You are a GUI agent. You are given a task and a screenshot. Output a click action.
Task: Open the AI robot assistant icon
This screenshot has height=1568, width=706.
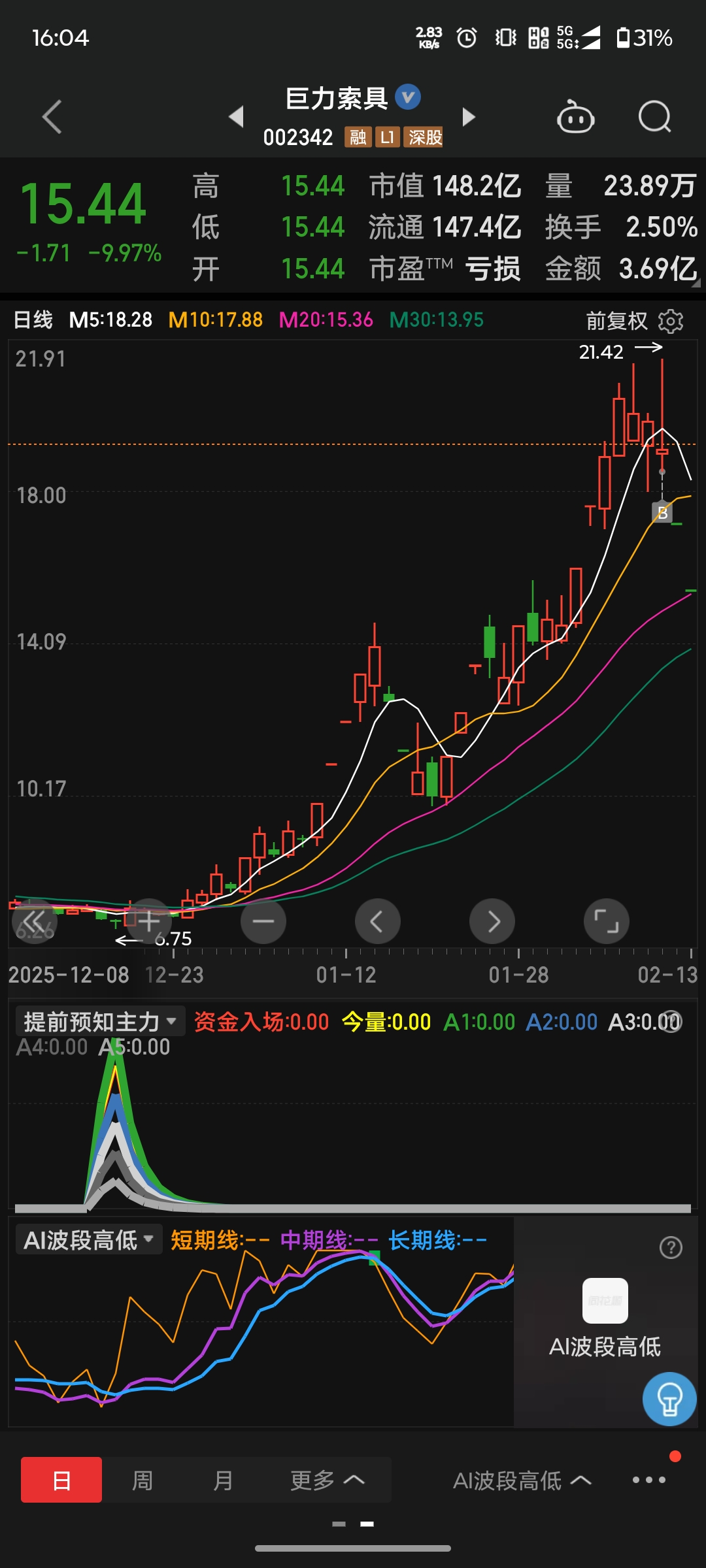click(x=575, y=117)
